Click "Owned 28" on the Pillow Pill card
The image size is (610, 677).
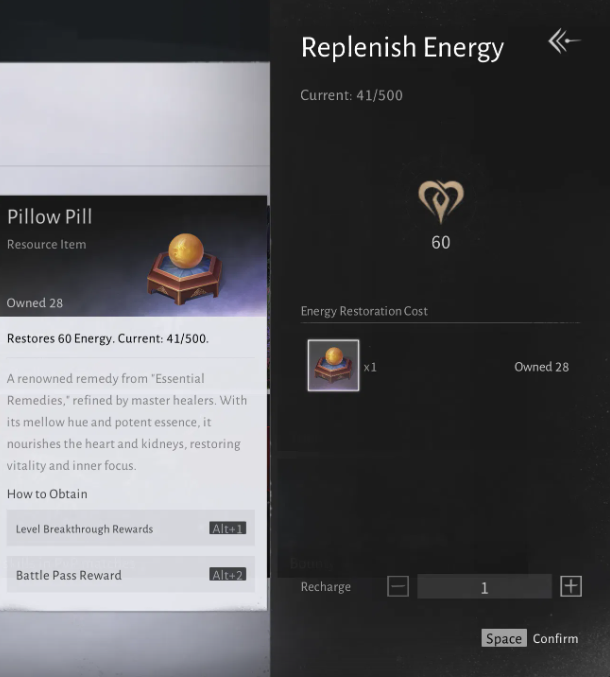pos(35,303)
